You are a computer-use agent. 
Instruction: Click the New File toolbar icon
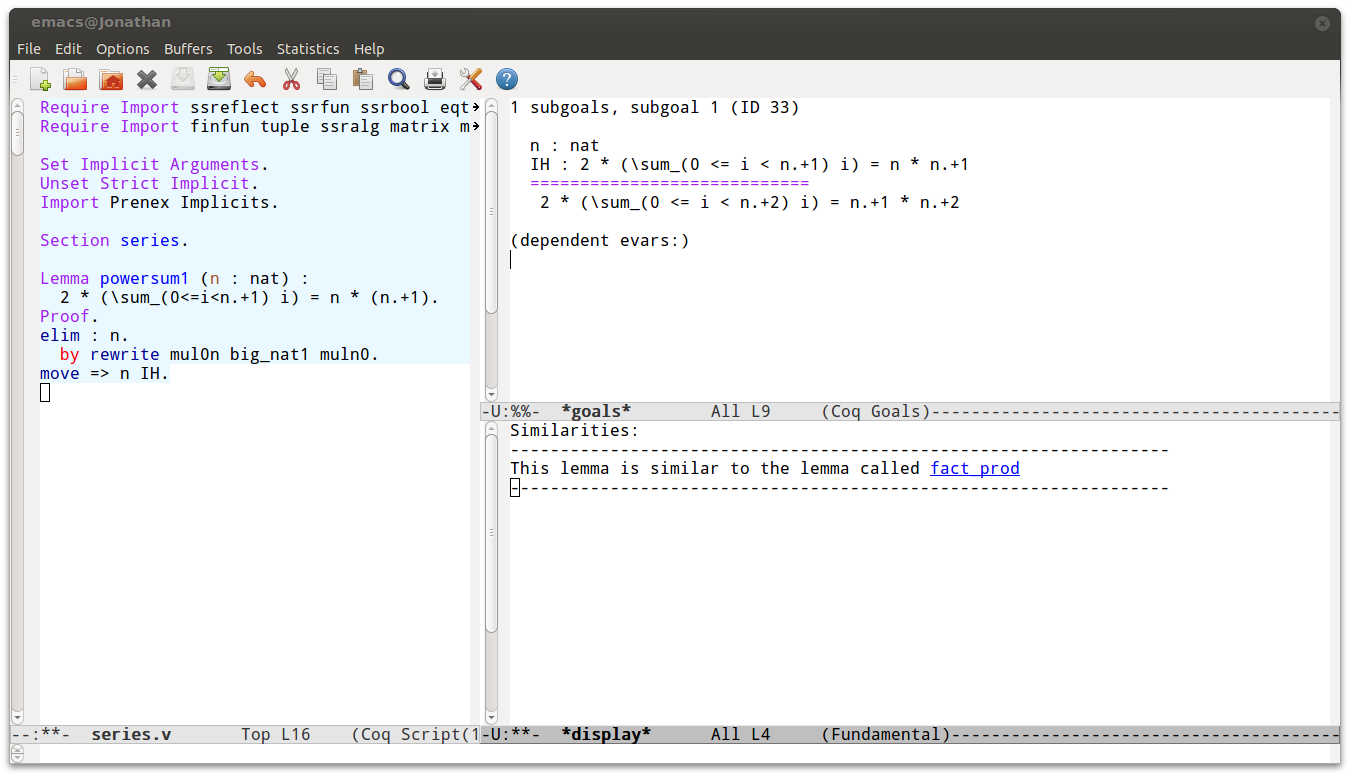click(40, 79)
